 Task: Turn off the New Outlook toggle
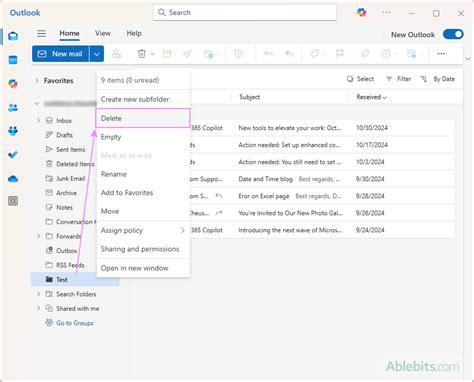pos(453,34)
